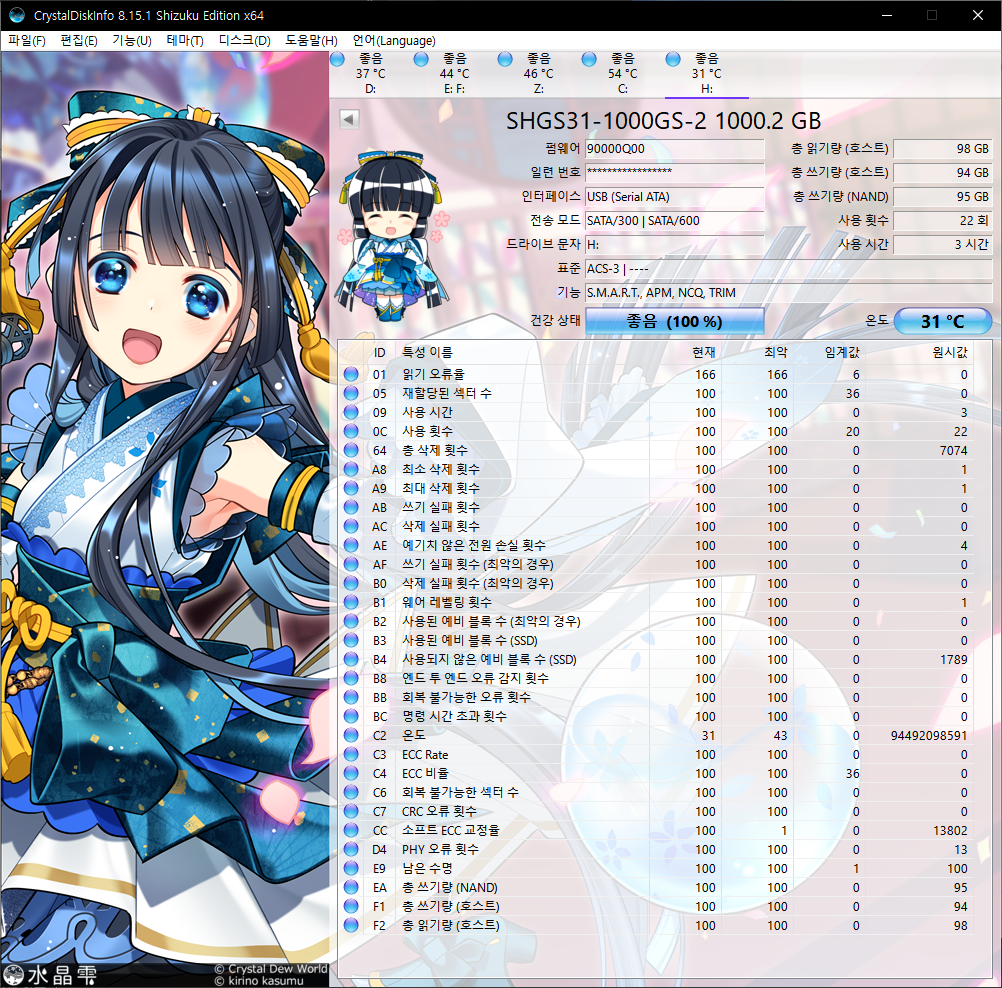Click the 표준 field showing ACS-3
Screen dimensions: 1002x988
pos(789,268)
